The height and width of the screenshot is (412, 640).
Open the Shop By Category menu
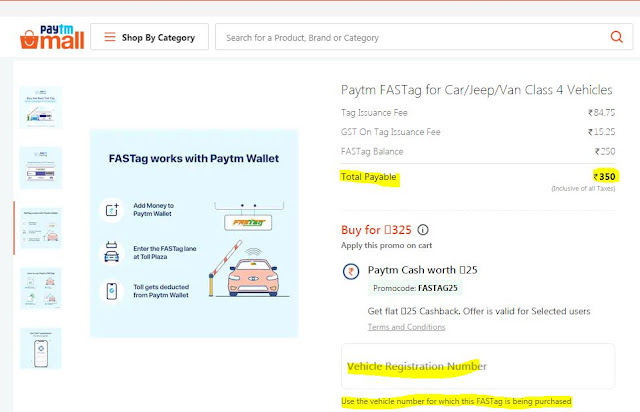149,37
